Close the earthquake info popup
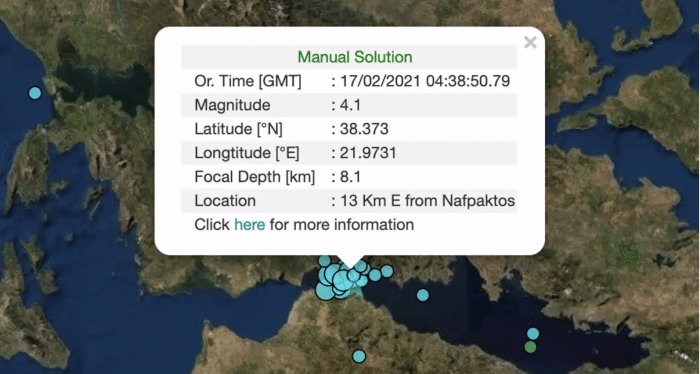700x374 pixels. click(x=530, y=42)
